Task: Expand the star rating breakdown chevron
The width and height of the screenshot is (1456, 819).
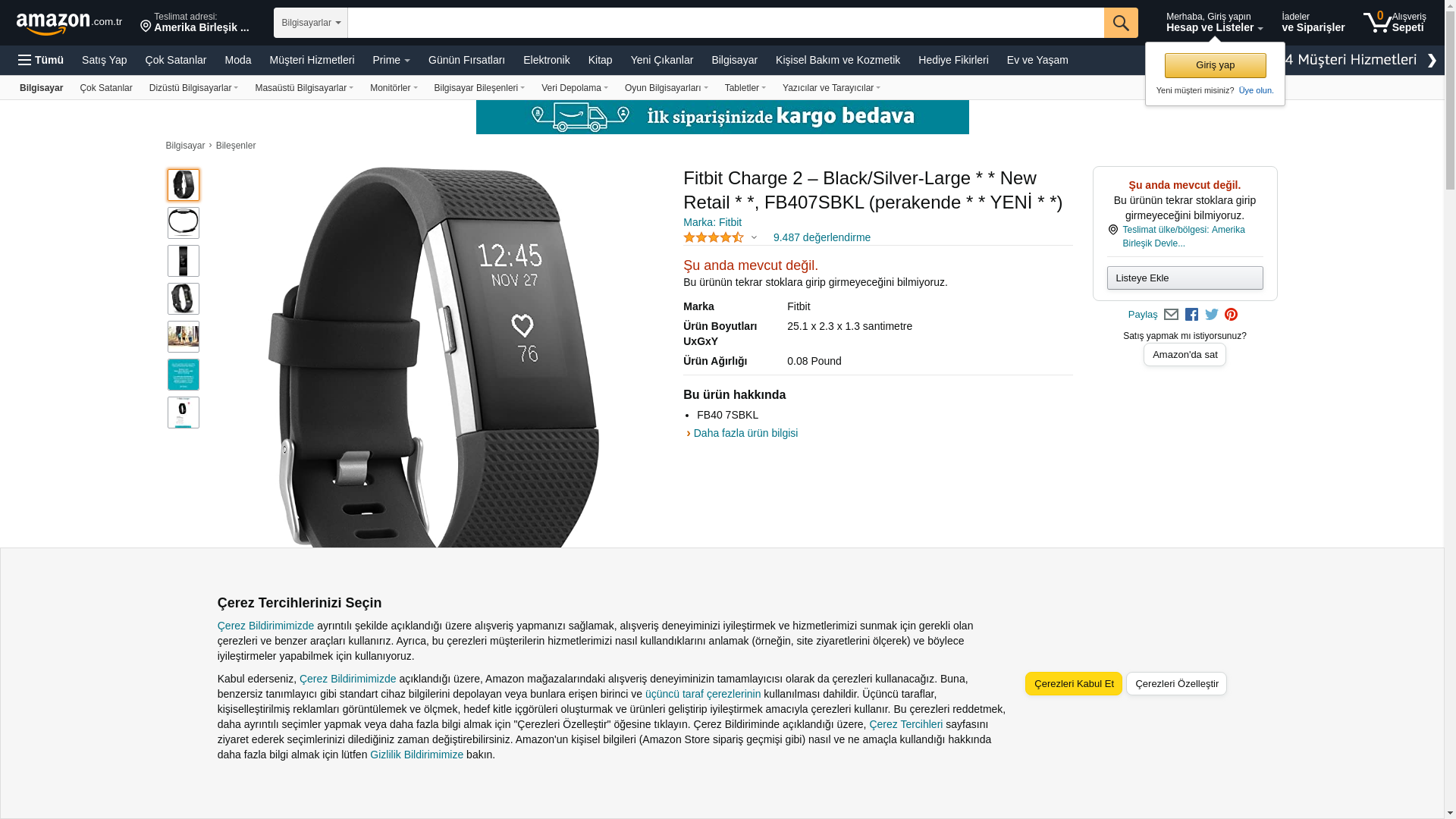Action: pyautogui.click(x=754, y=238)
